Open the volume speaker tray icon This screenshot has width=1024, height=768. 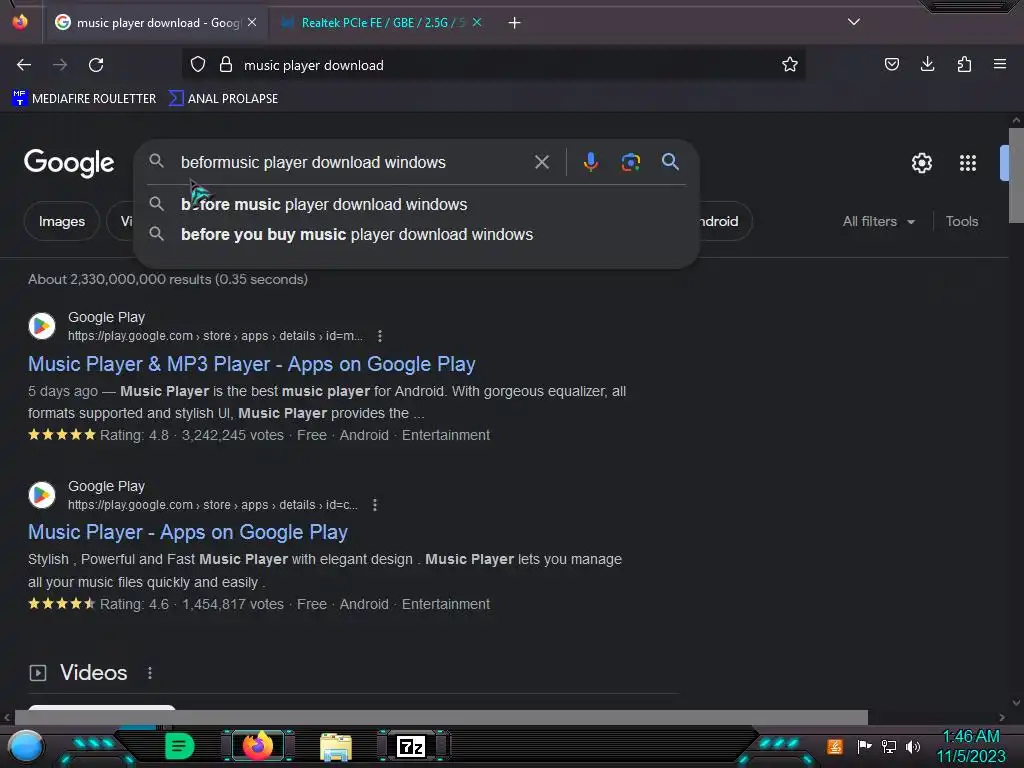coord(913,746)
